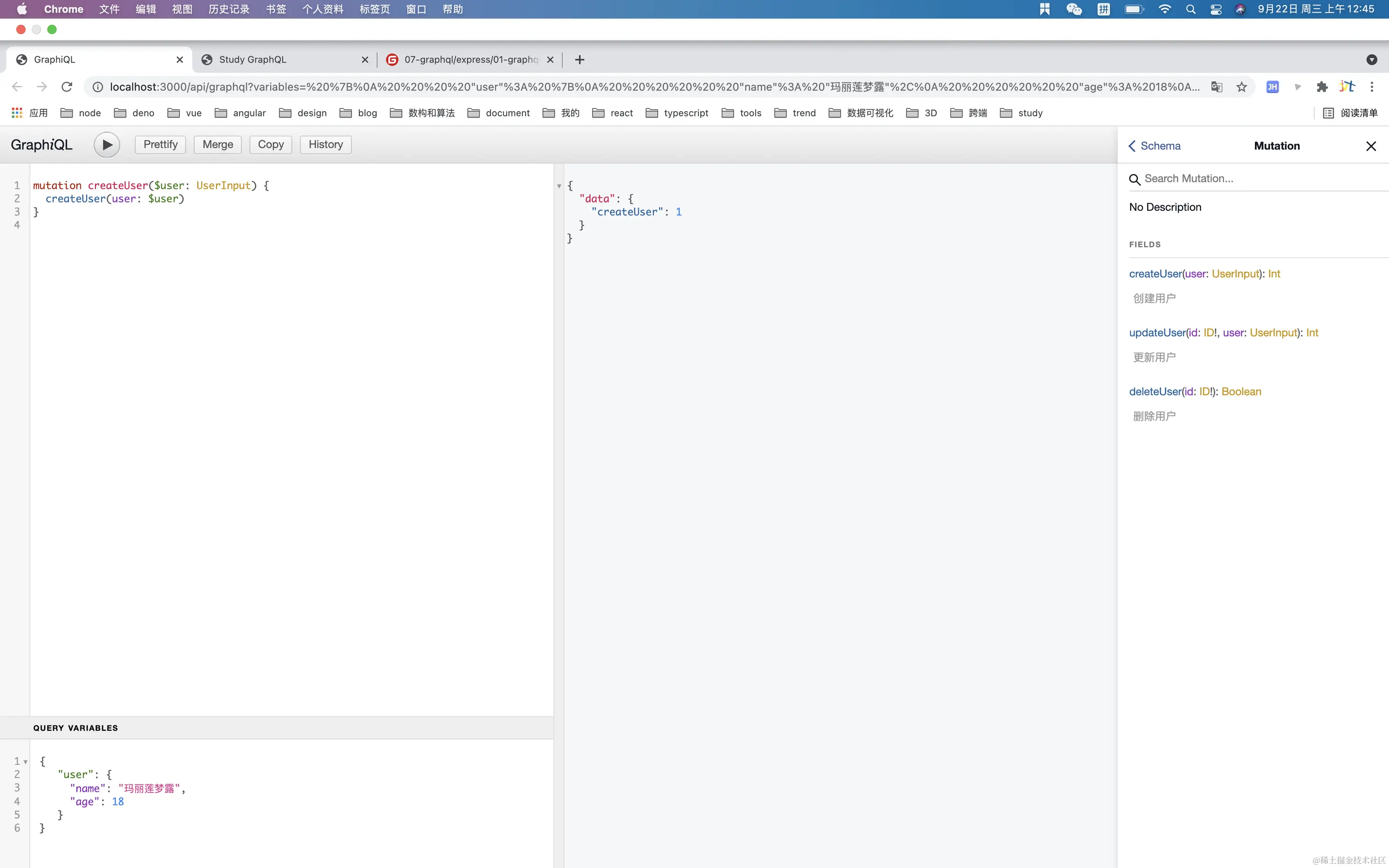Open the deleteUser field documentation

(x=1155, y=391)
